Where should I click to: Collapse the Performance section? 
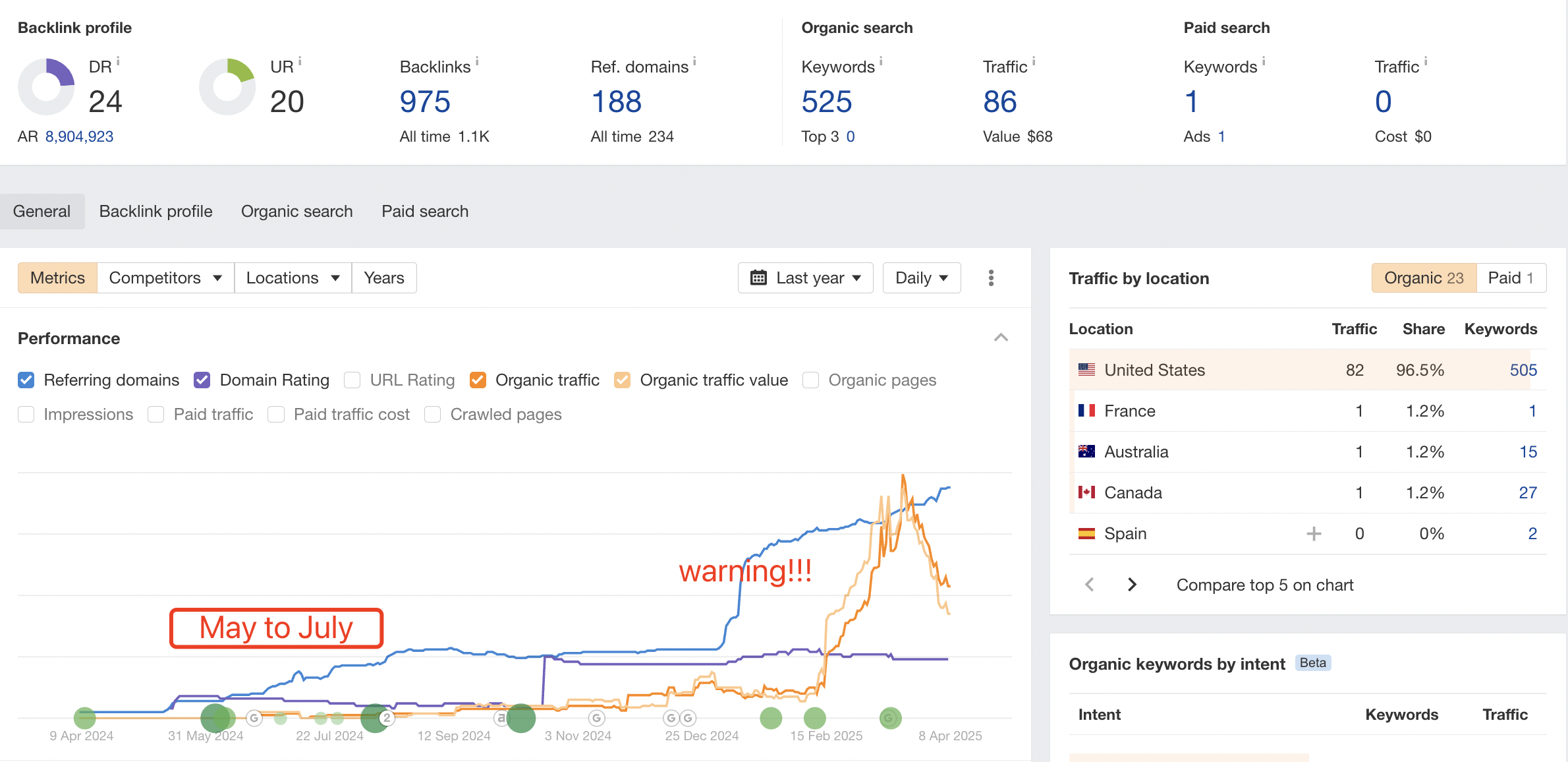[1001, 337]
